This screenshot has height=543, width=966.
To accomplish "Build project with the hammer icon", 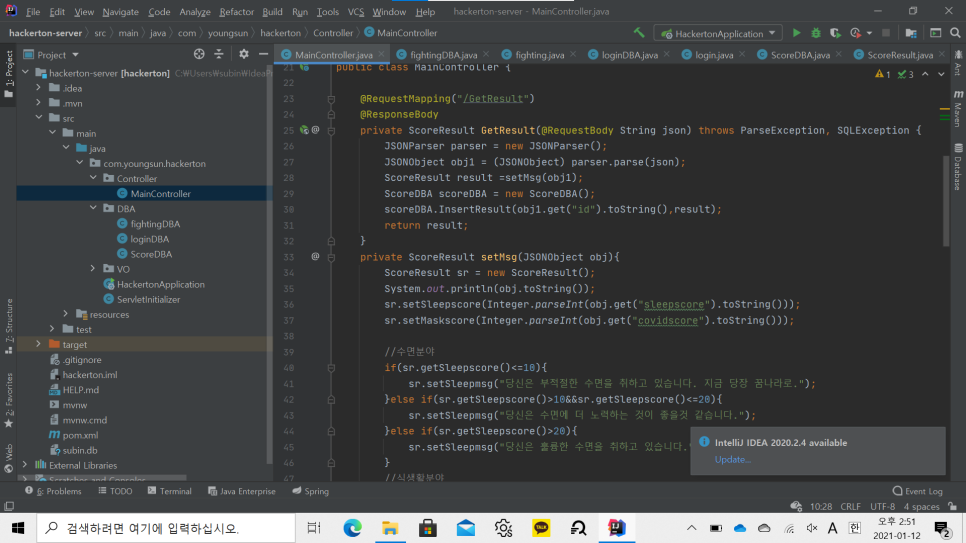I will (x=639, y=33).
